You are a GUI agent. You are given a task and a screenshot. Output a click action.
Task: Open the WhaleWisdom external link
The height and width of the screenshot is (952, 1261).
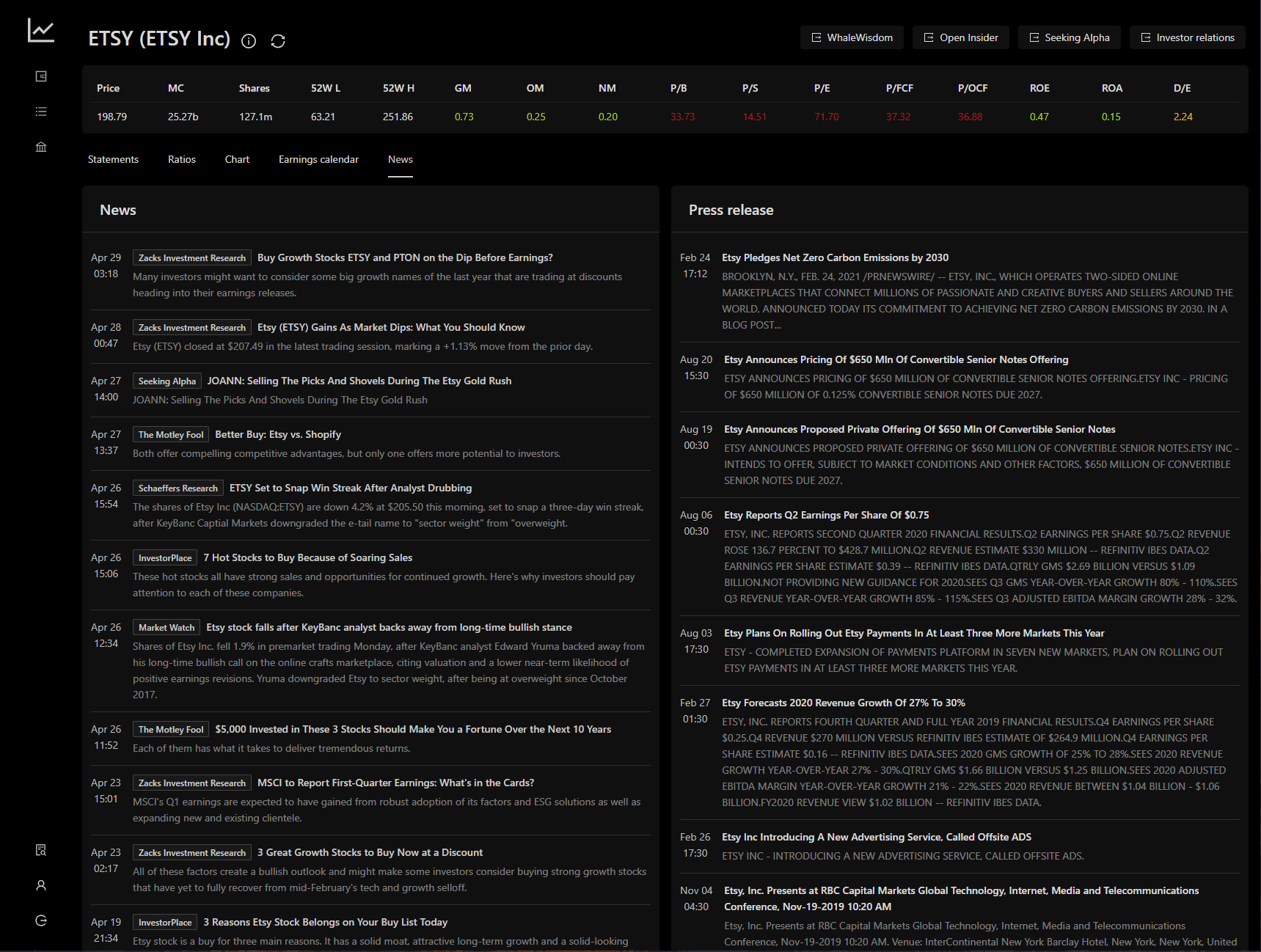tap(852, 37)
